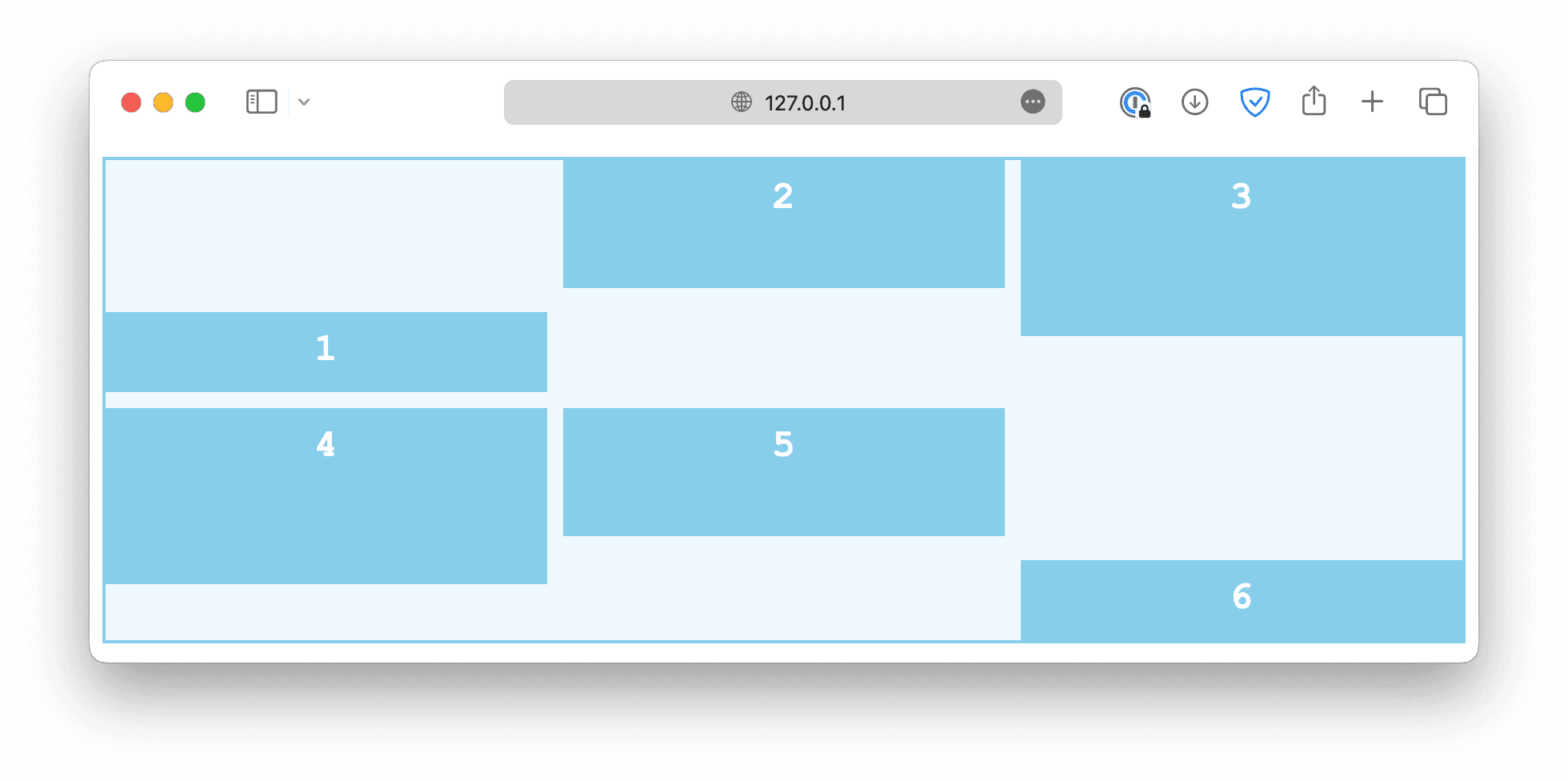Click the bottom-right box labeled 6
The height and width of the screenshot is (781, 1568).
tap(1242, 600)
